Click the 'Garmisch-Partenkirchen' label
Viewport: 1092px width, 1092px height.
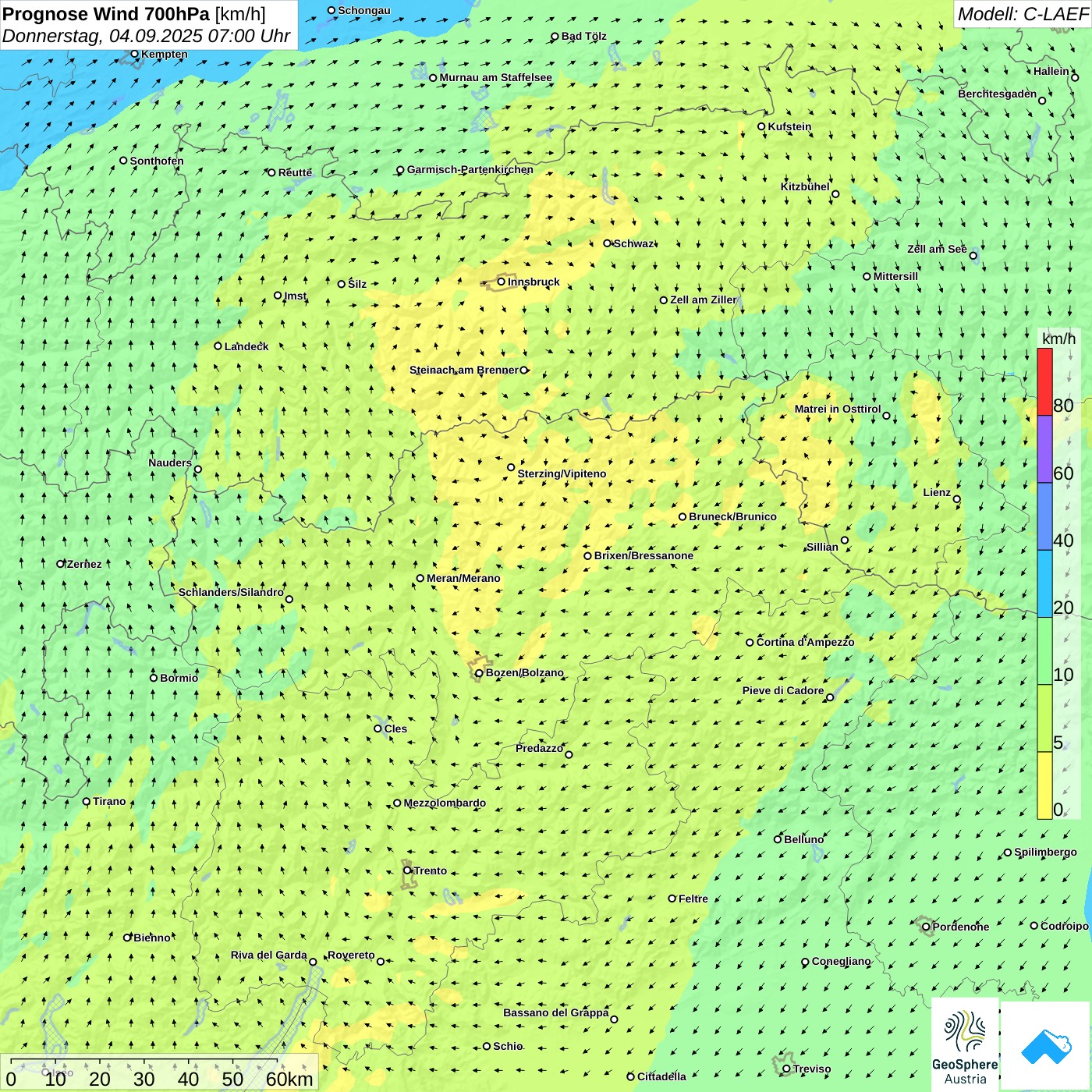click(470, 169)
